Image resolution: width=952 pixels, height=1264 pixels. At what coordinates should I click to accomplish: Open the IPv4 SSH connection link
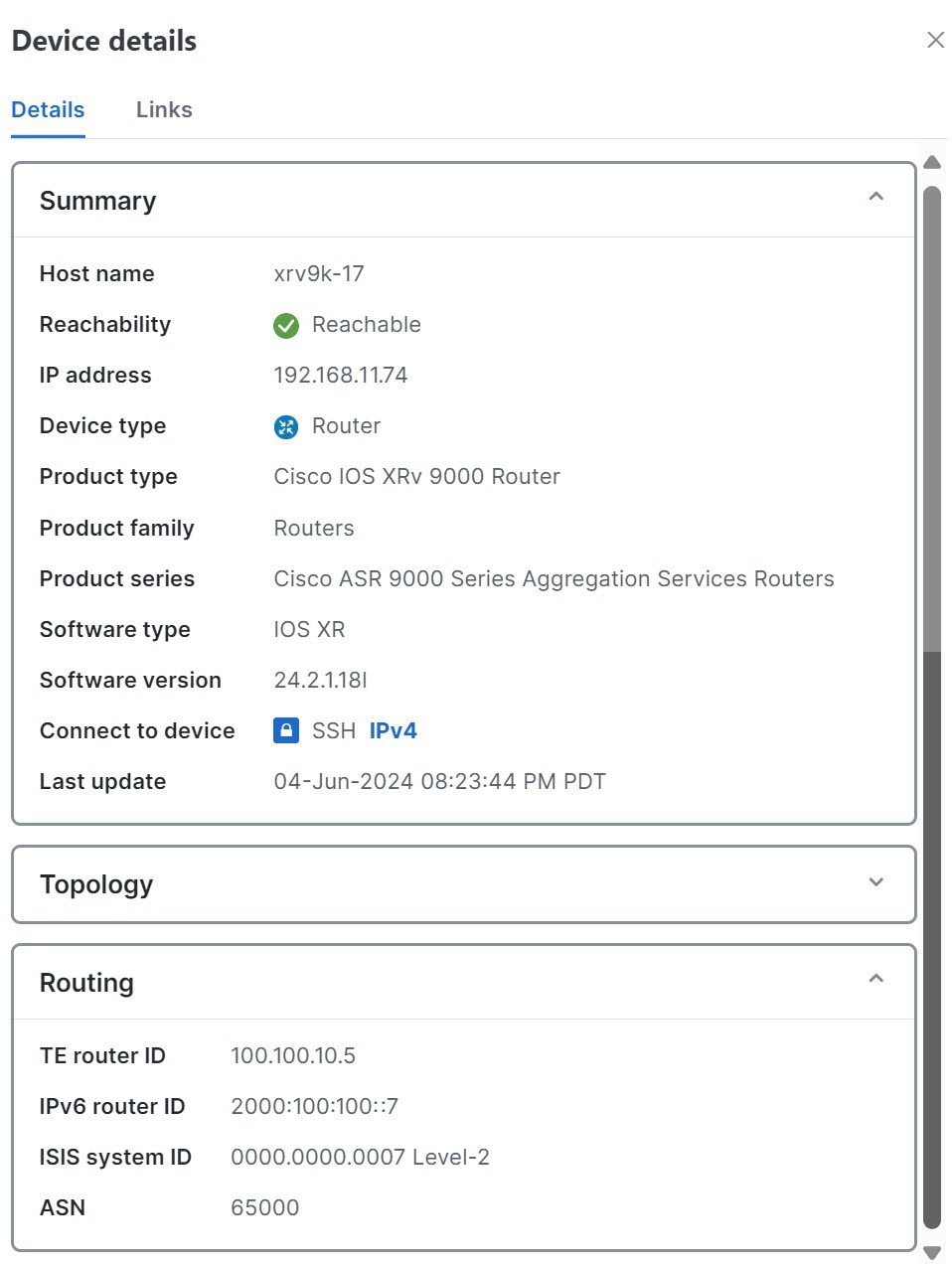tap(394, 730)
